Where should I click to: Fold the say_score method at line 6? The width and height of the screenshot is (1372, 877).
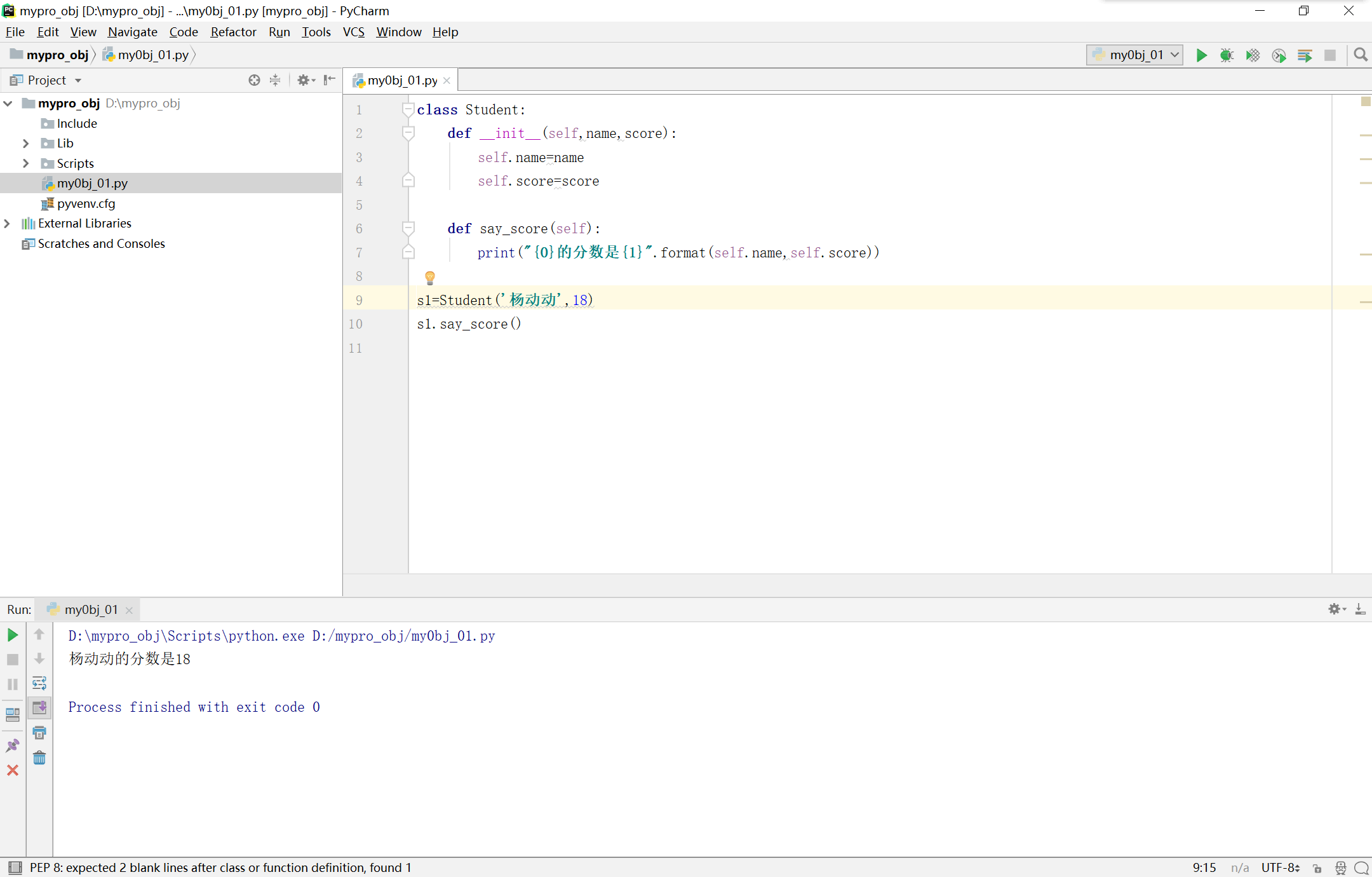408,228
